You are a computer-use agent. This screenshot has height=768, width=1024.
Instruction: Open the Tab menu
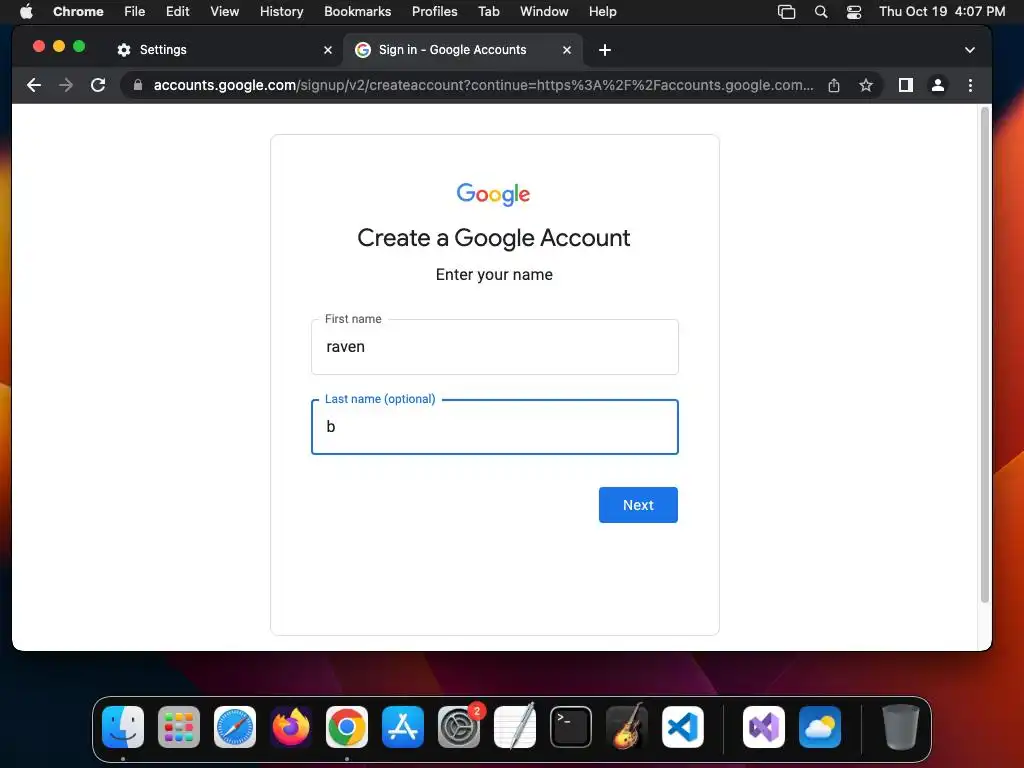(x=488, y=12)
